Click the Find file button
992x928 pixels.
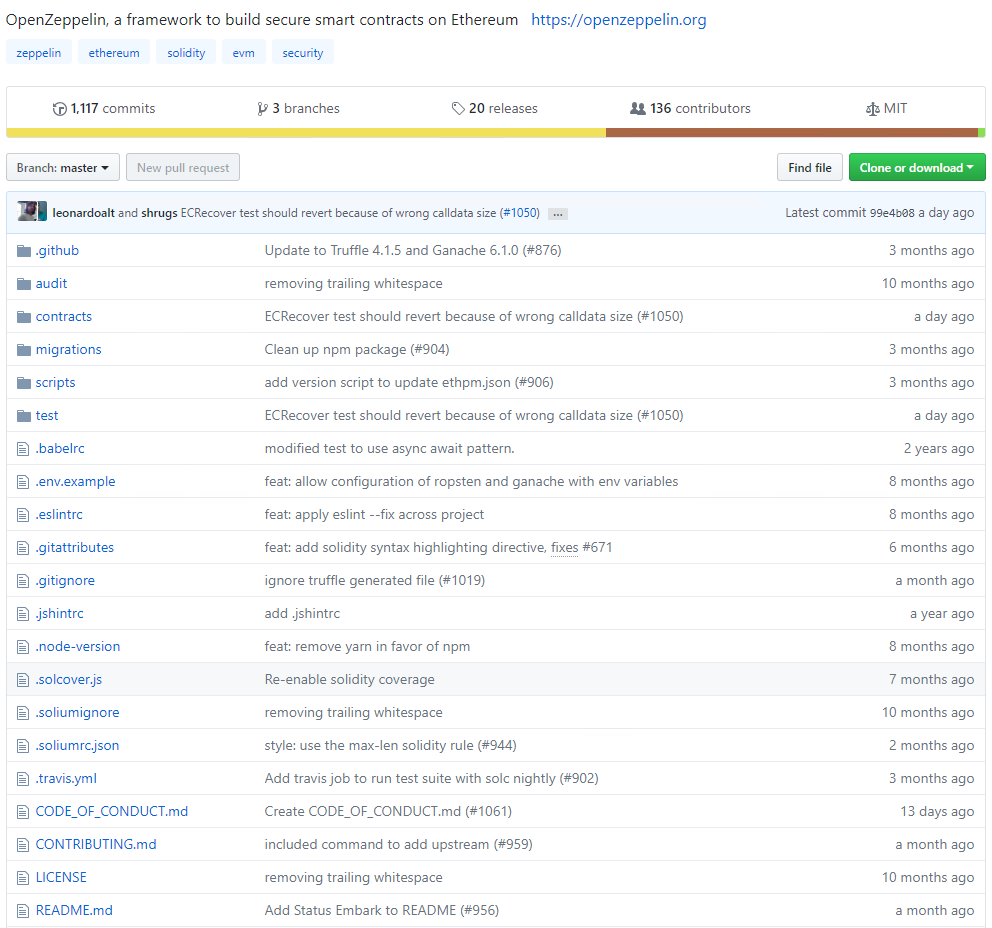point(810,168)
